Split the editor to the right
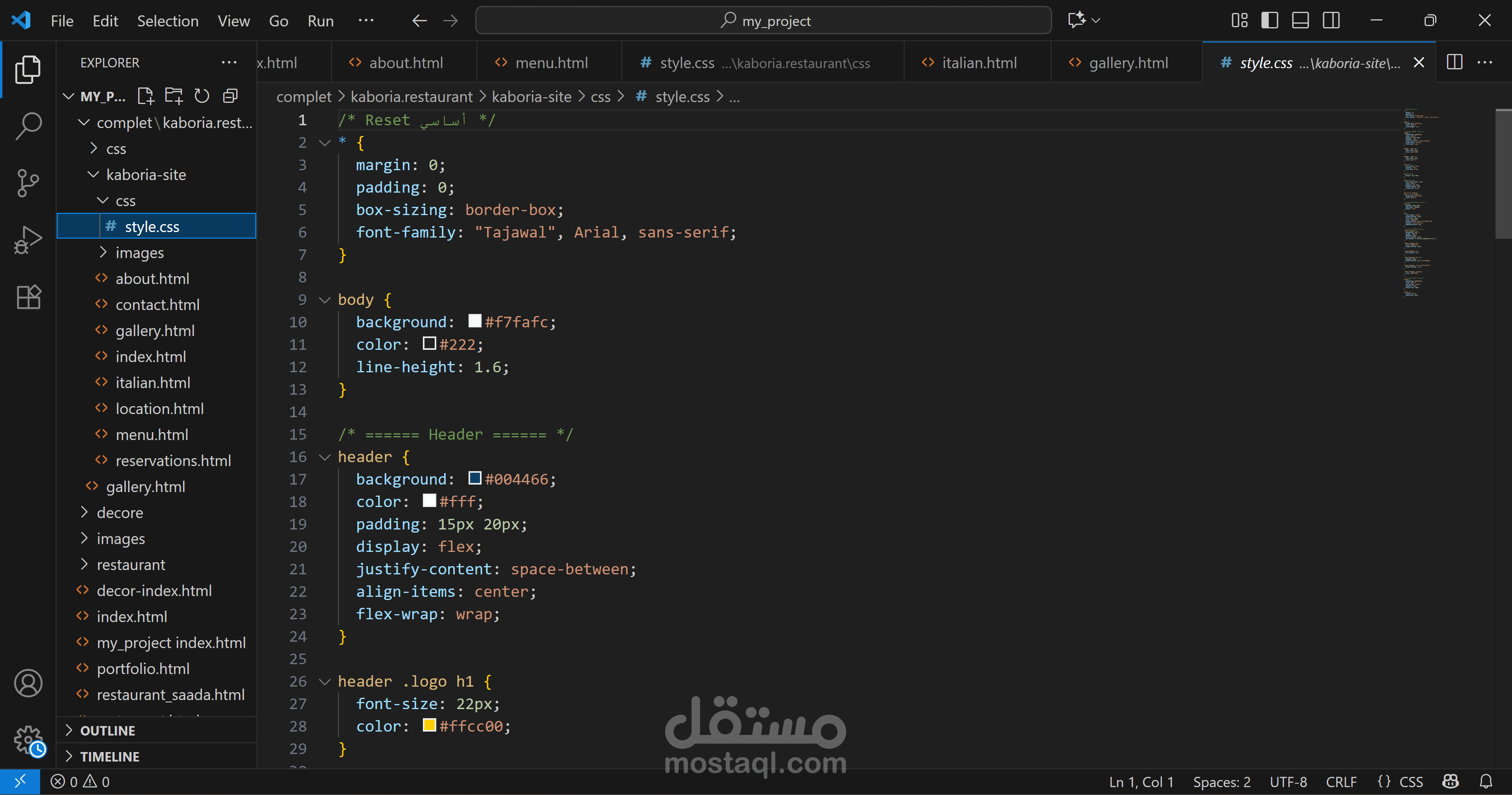 point(1454,62)
